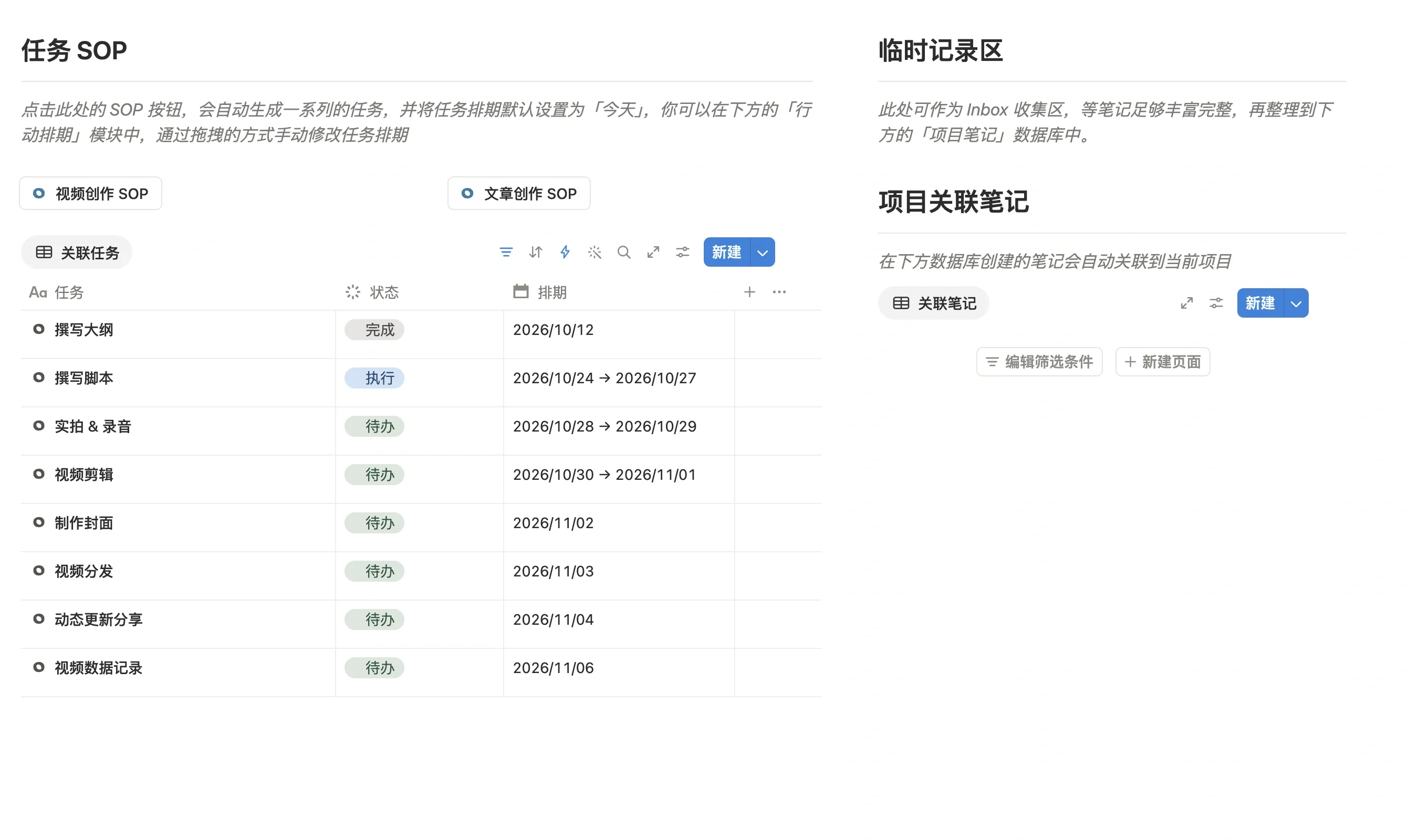Select the 关联任务 view tab
The image size is (1418, 840).
point(77,253)
